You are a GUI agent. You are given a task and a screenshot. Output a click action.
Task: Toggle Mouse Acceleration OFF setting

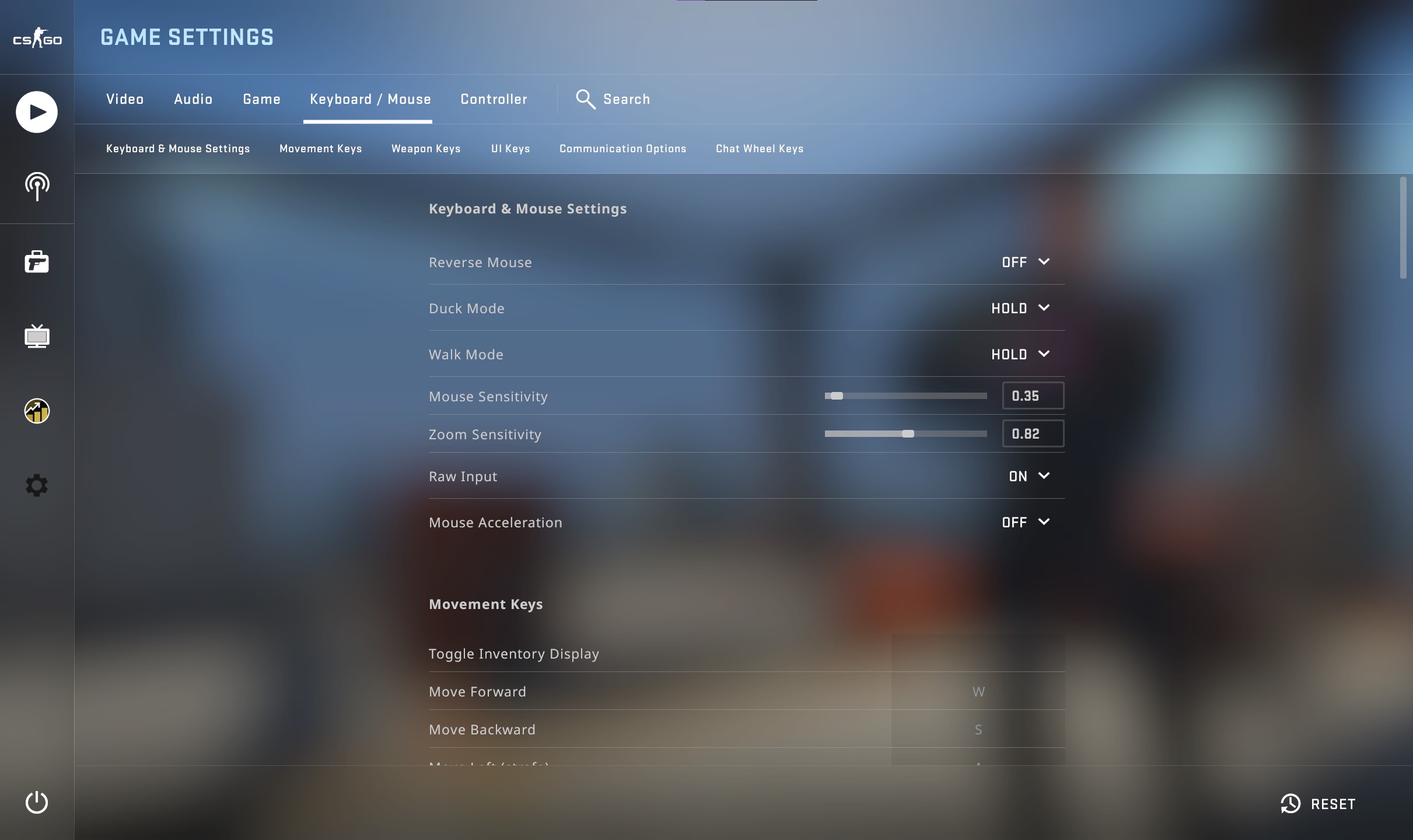[x=1026, y=522]
